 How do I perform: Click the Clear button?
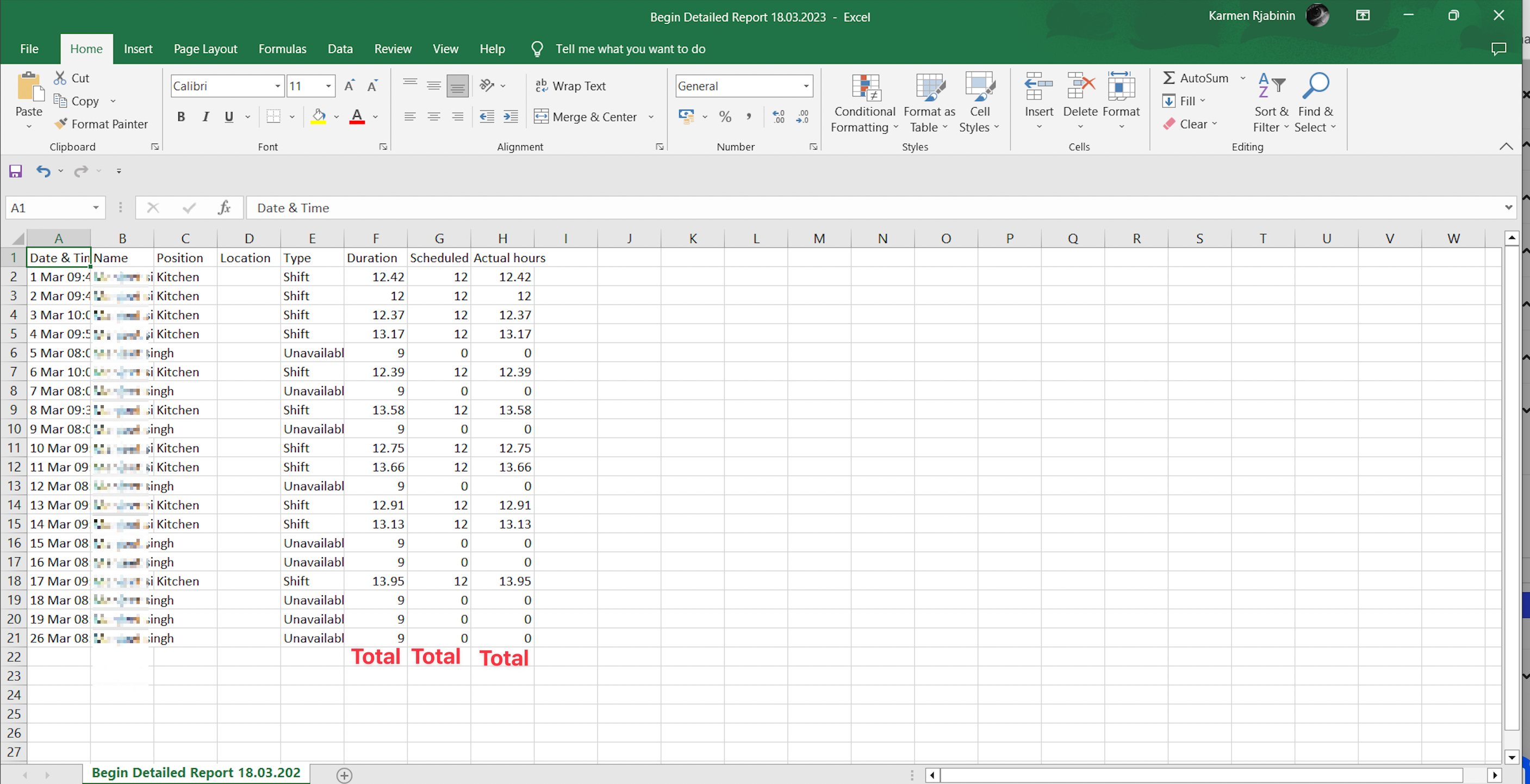click(x=1190, y=124)
